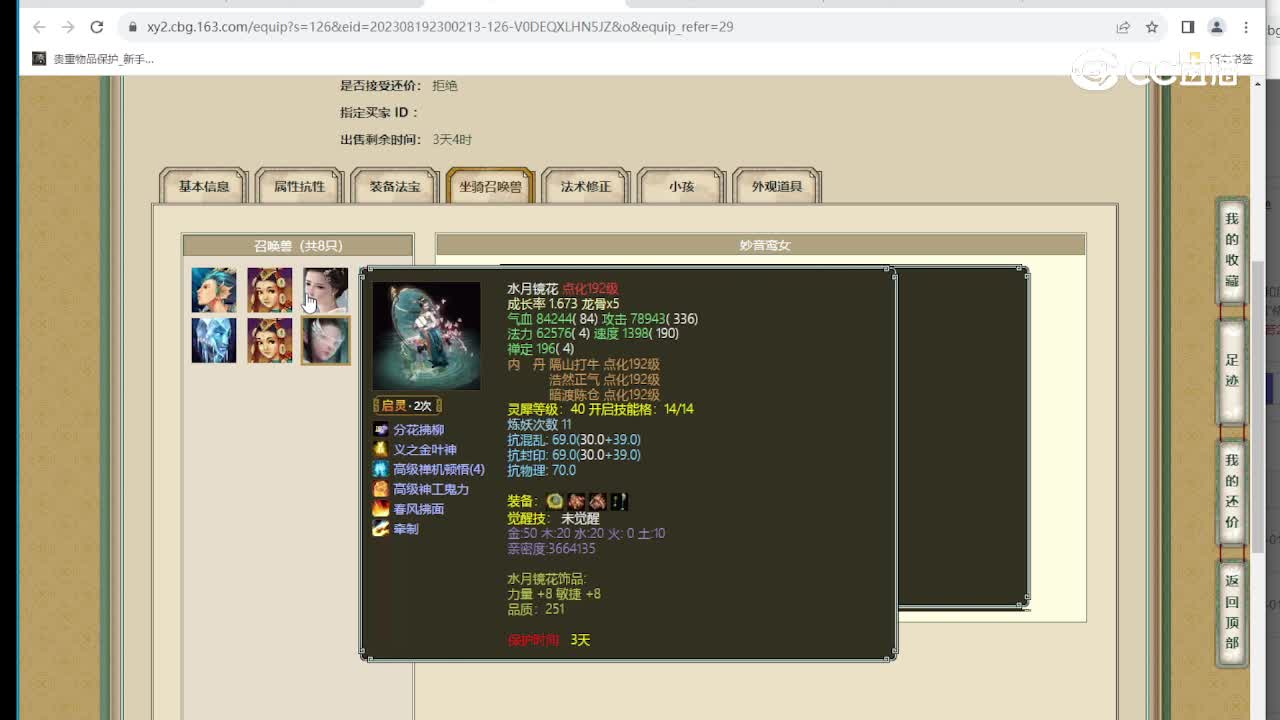Click the 召唤兽 (共8只) panel header
This screenshot has height=720, width=1280.
(298, 245)
